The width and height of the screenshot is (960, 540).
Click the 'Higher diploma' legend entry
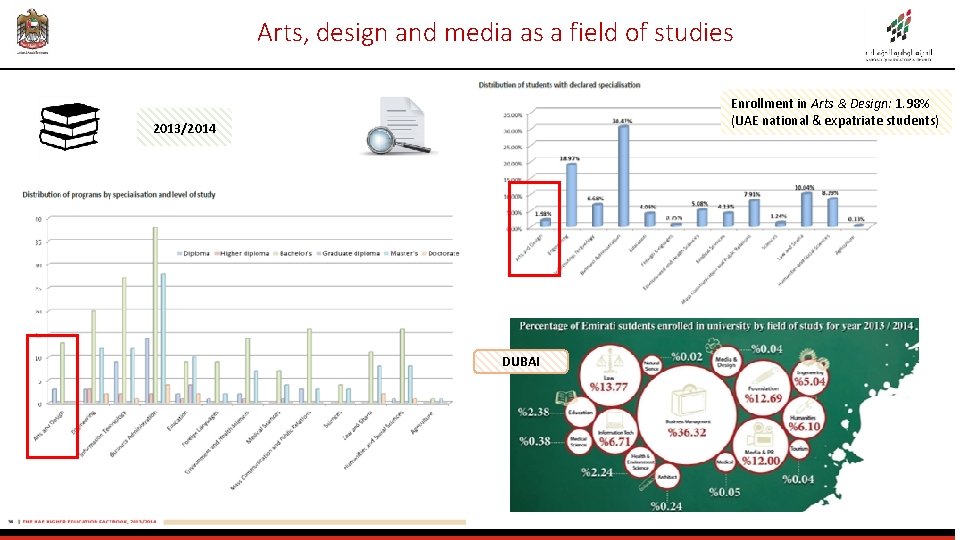(244, 253)
